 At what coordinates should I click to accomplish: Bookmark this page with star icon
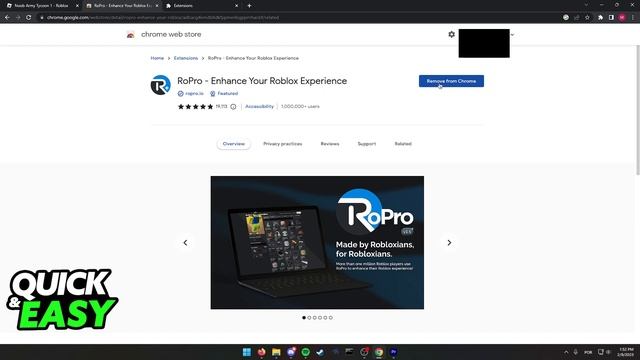click(x=587, y=18)
